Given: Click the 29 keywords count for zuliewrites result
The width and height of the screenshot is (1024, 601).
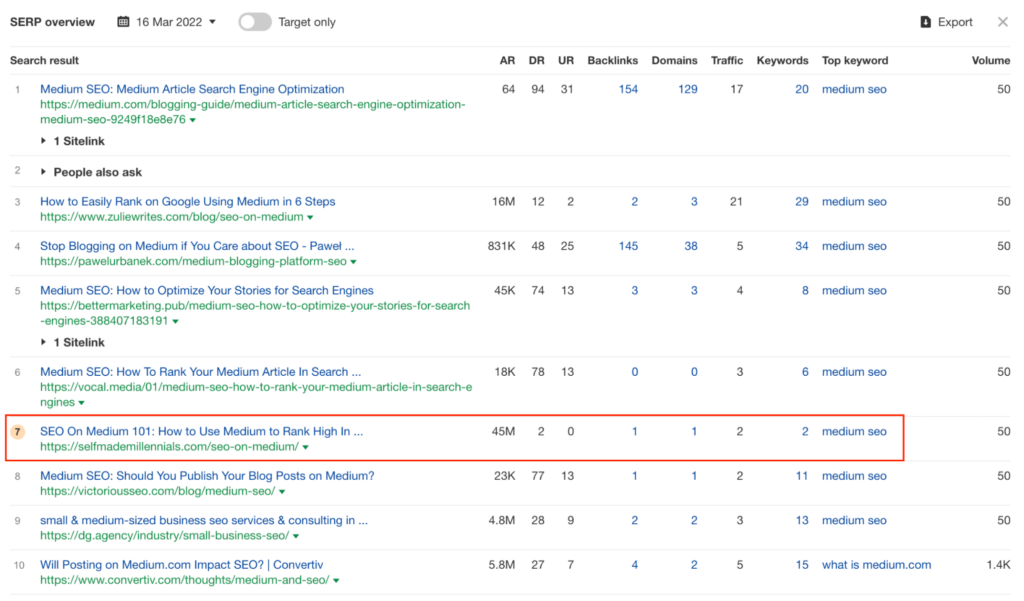Looking at the screenshot, I should click(801, 201).
